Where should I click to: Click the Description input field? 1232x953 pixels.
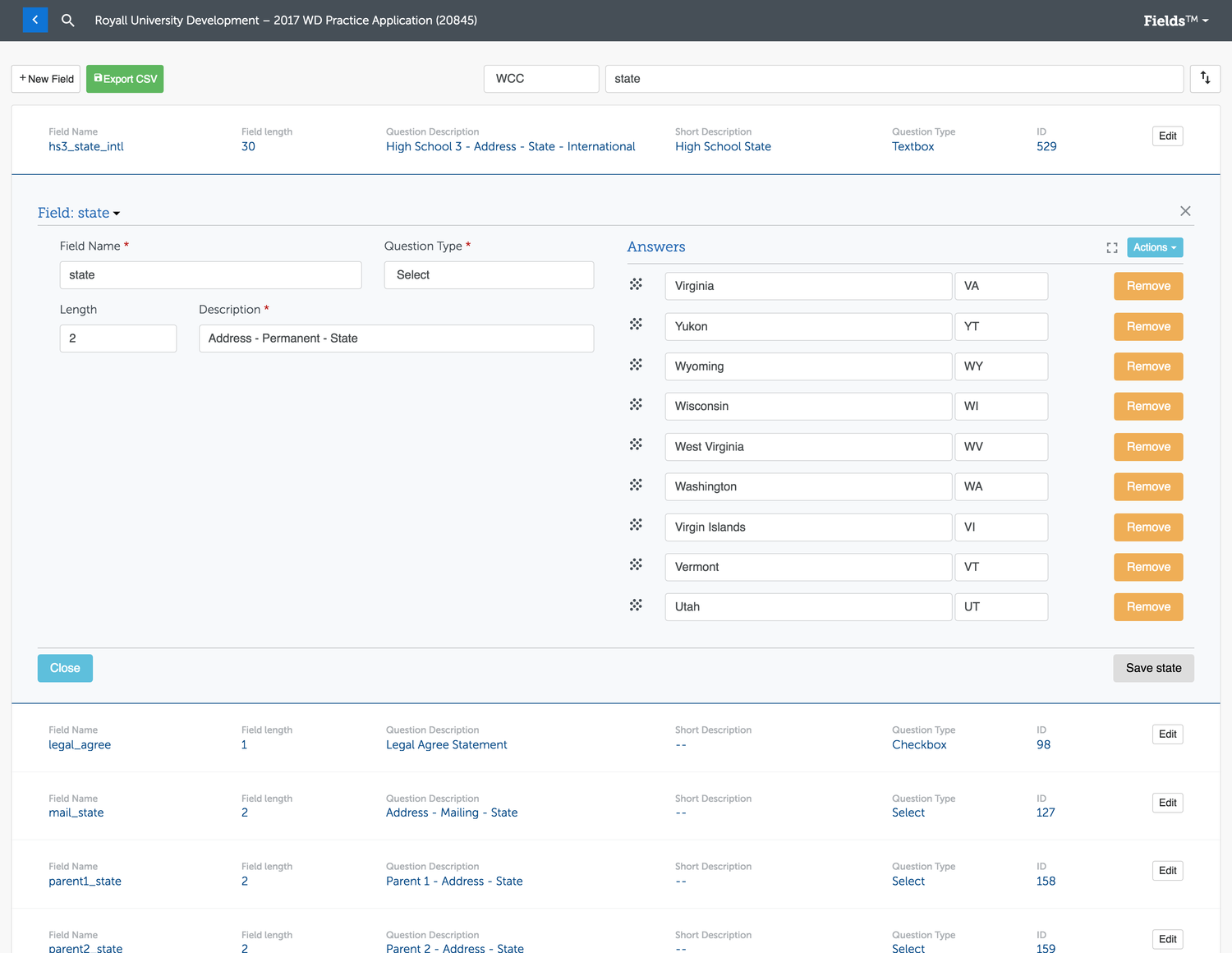[396, 338]
